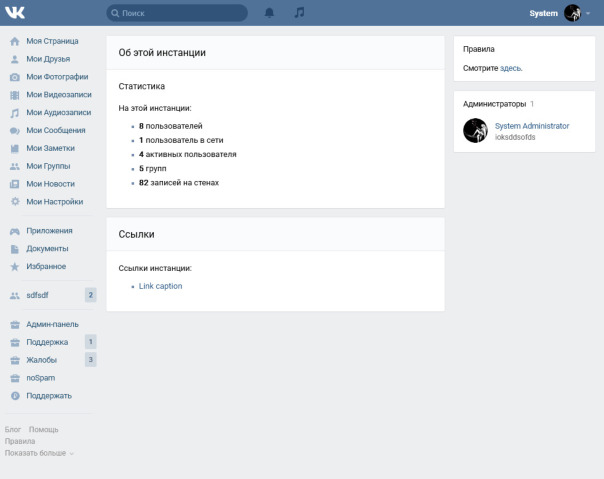
Task: Open the Блог footer link
Action: coord(13,429)
